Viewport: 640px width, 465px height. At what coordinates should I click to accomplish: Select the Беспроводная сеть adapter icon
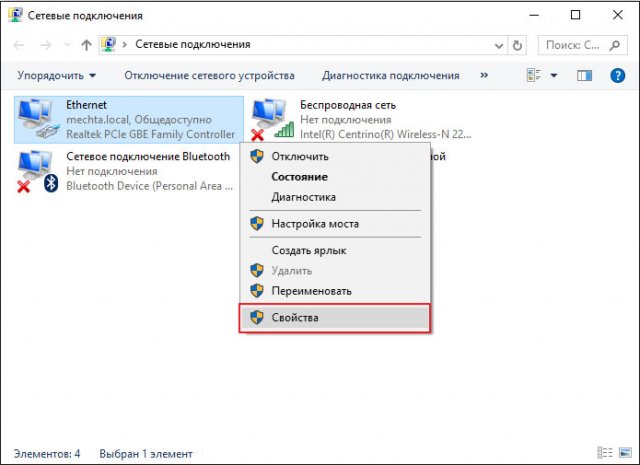tap(272, 119)
